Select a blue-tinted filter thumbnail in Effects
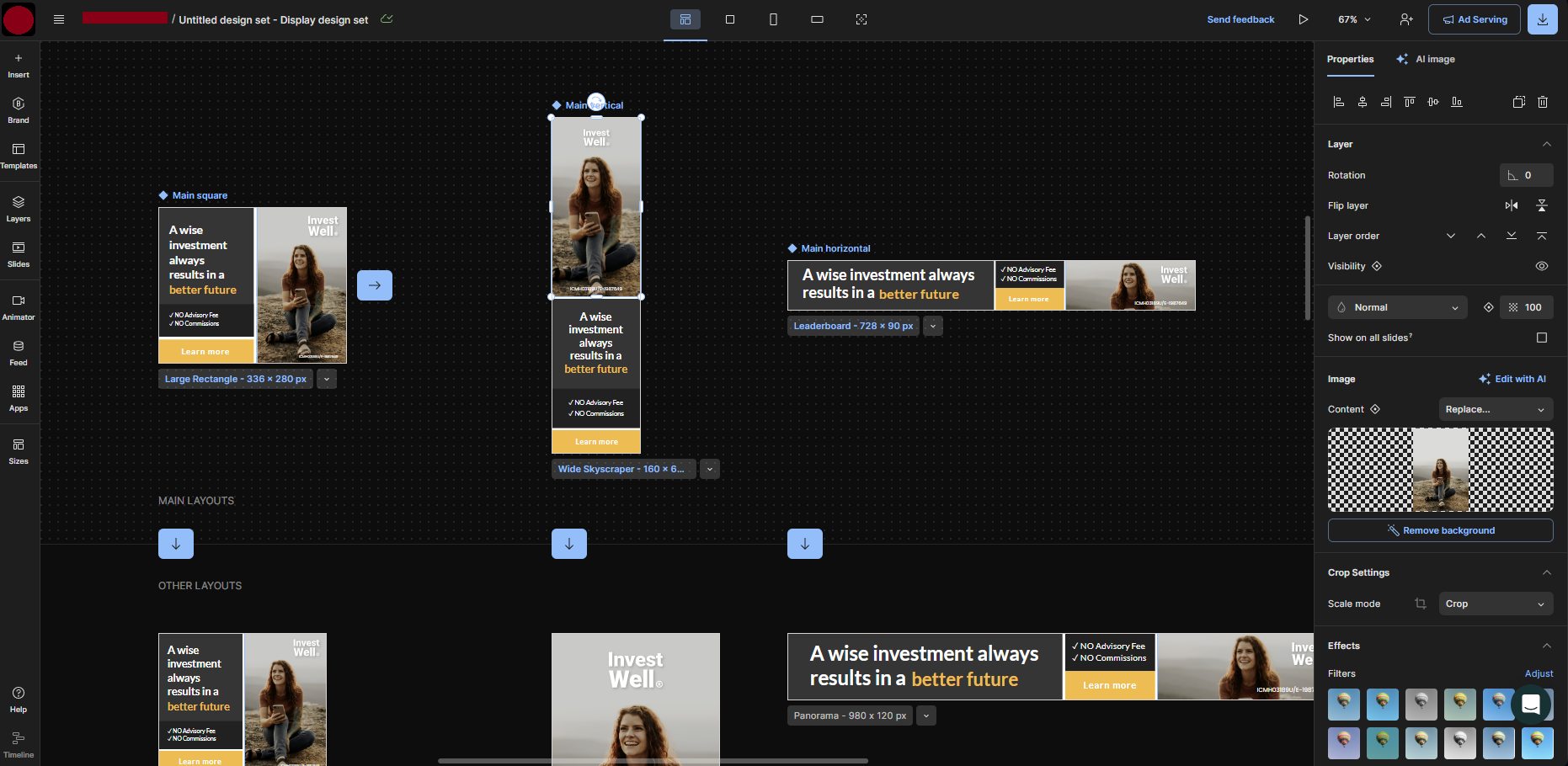The image size is (1568, 766). (x=1498, y=705)
